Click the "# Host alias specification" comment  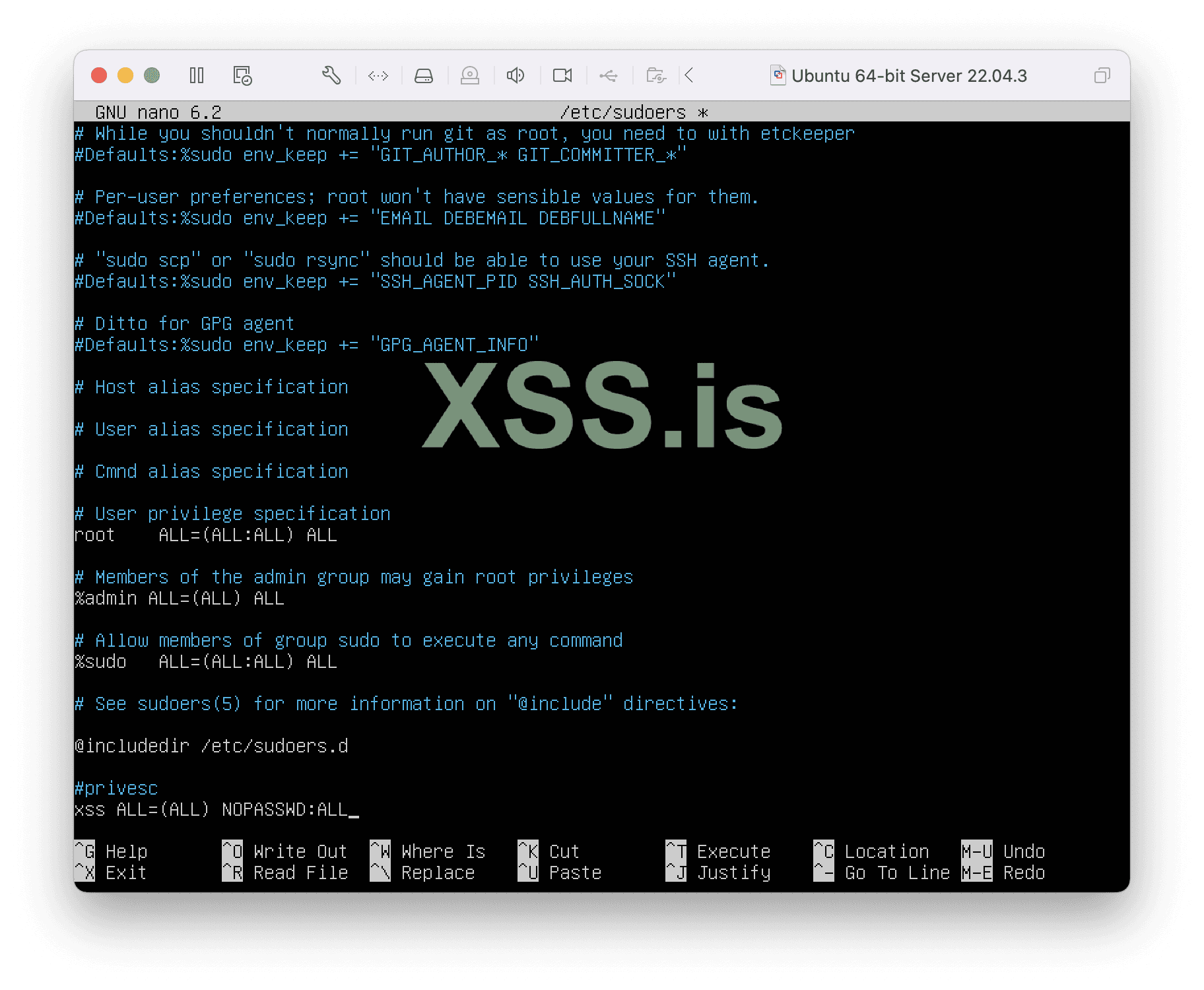tap(211, 387)
